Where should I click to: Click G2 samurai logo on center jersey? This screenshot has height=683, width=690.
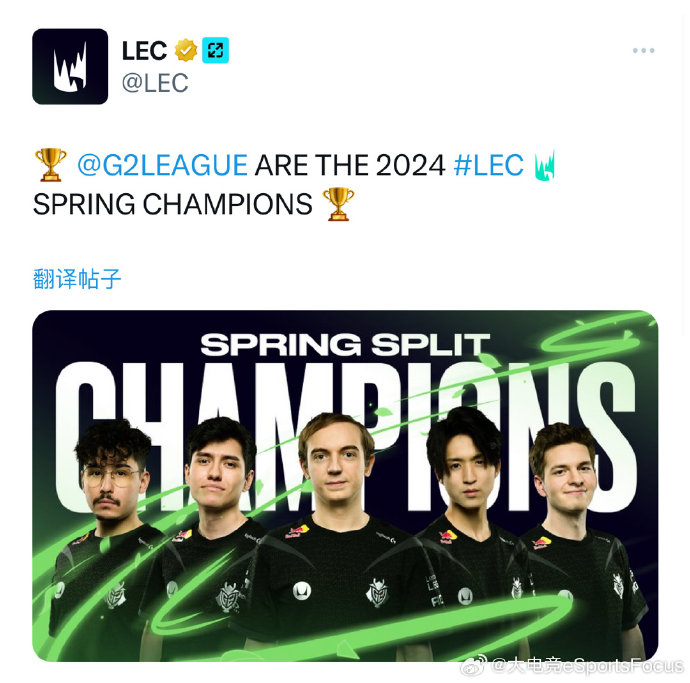coord(378,593)
